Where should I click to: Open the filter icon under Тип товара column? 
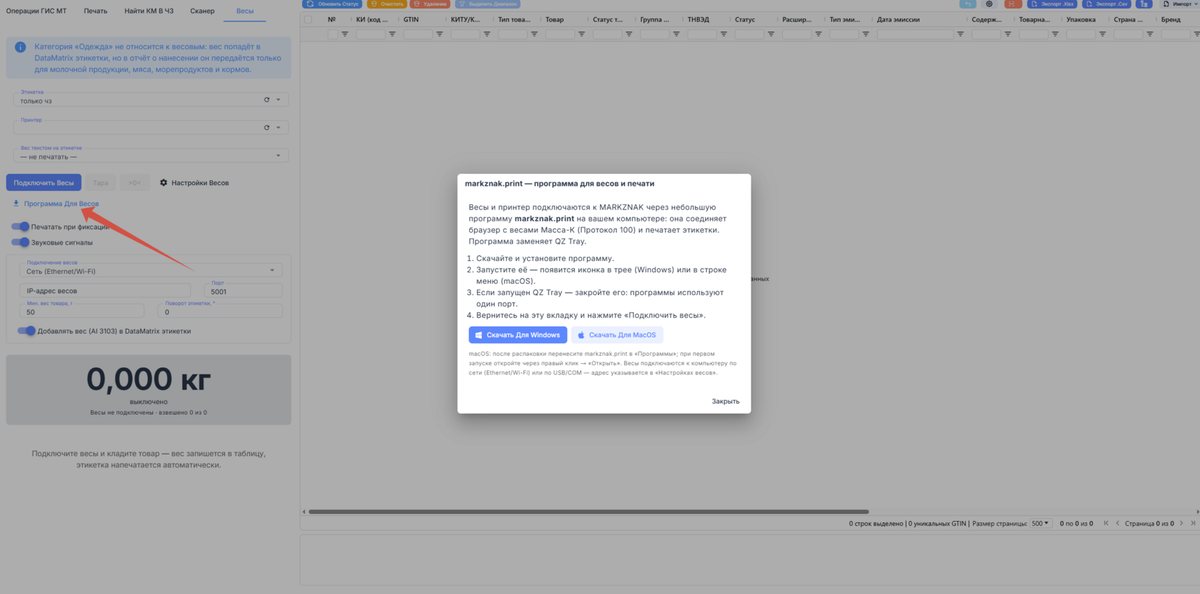point(534,34)
